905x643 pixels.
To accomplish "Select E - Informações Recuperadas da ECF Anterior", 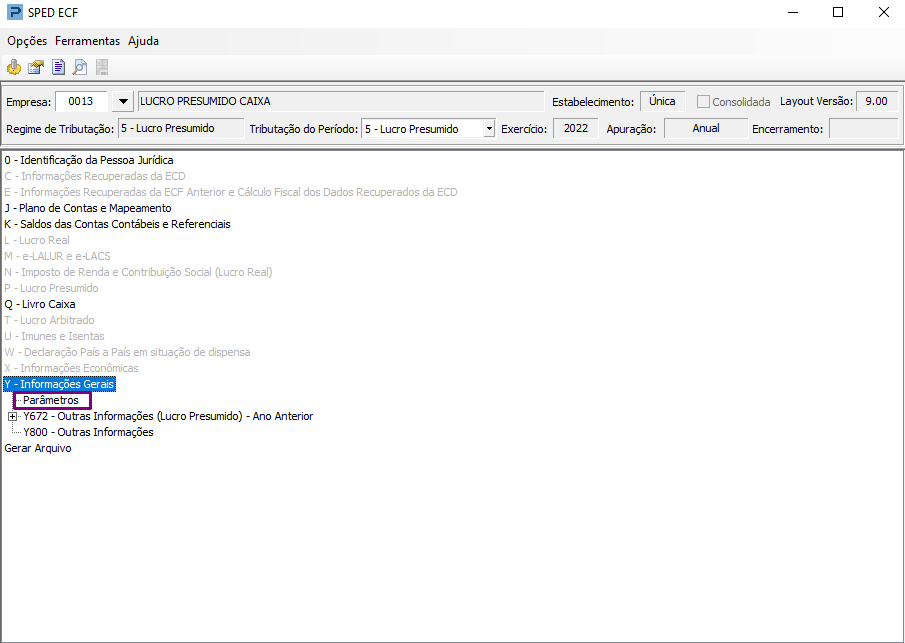I will [x=231, y=192].
